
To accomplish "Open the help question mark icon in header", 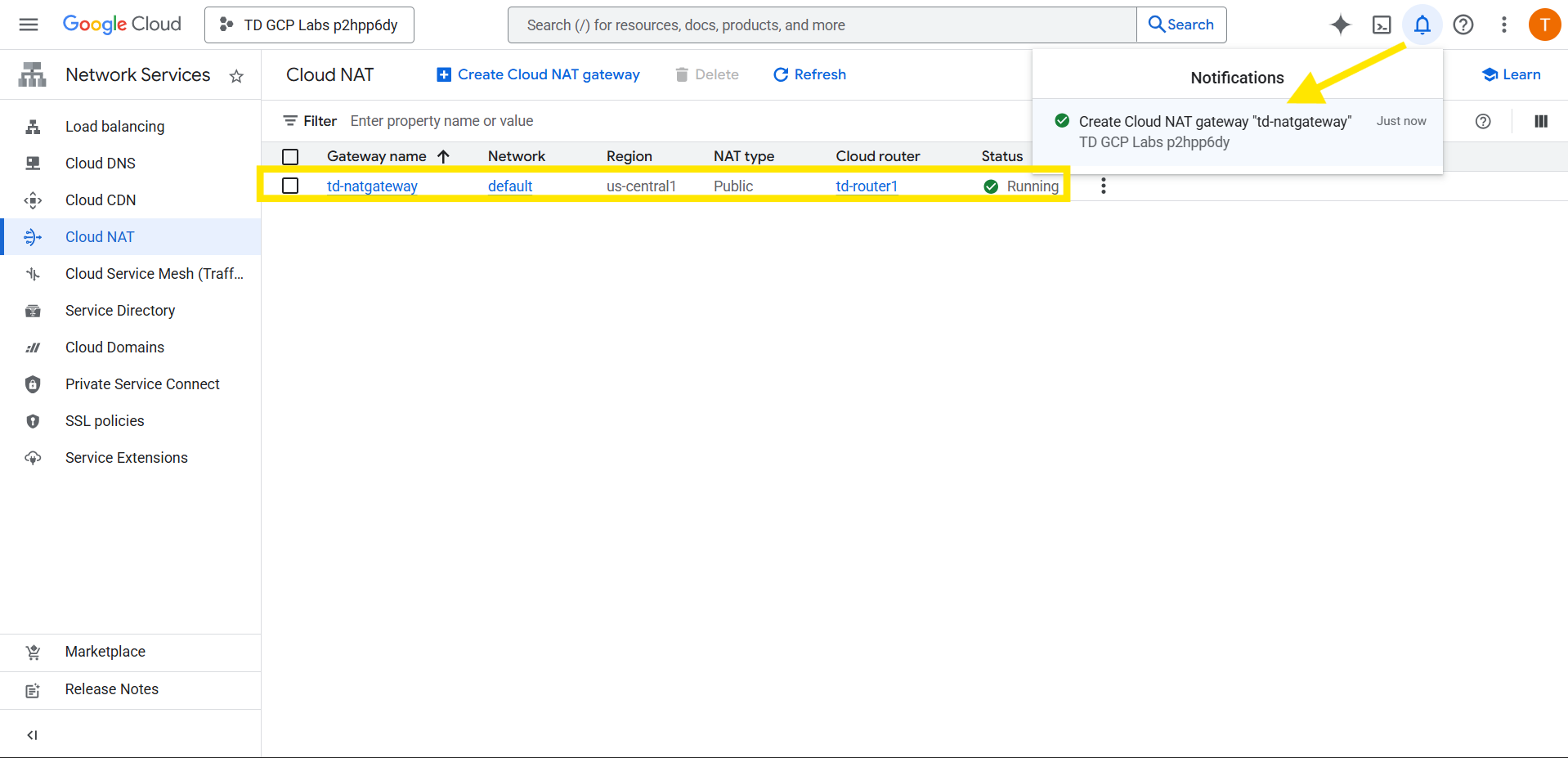I will (x=1463, y=25).
